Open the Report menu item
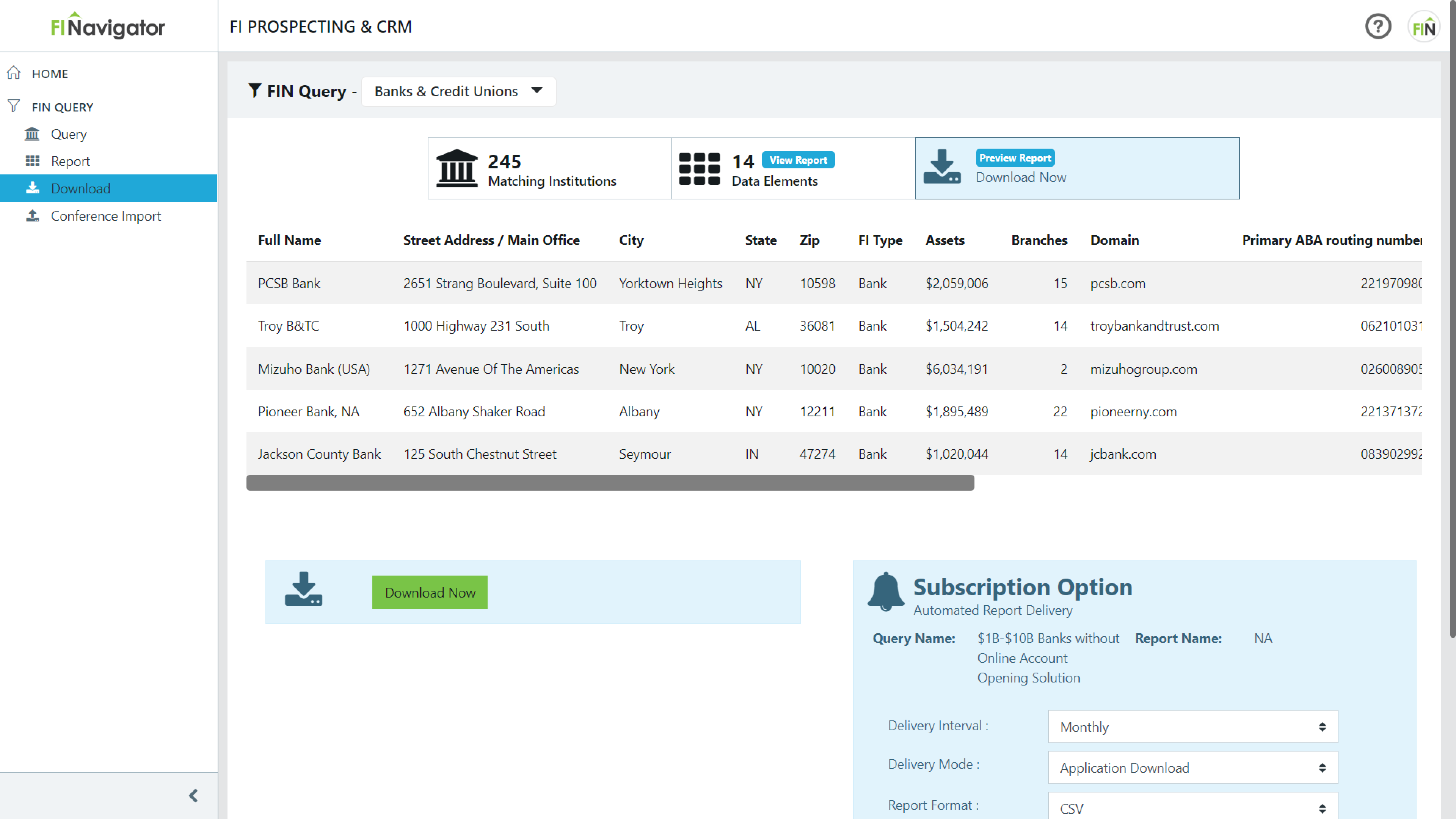 coord(71,161)
